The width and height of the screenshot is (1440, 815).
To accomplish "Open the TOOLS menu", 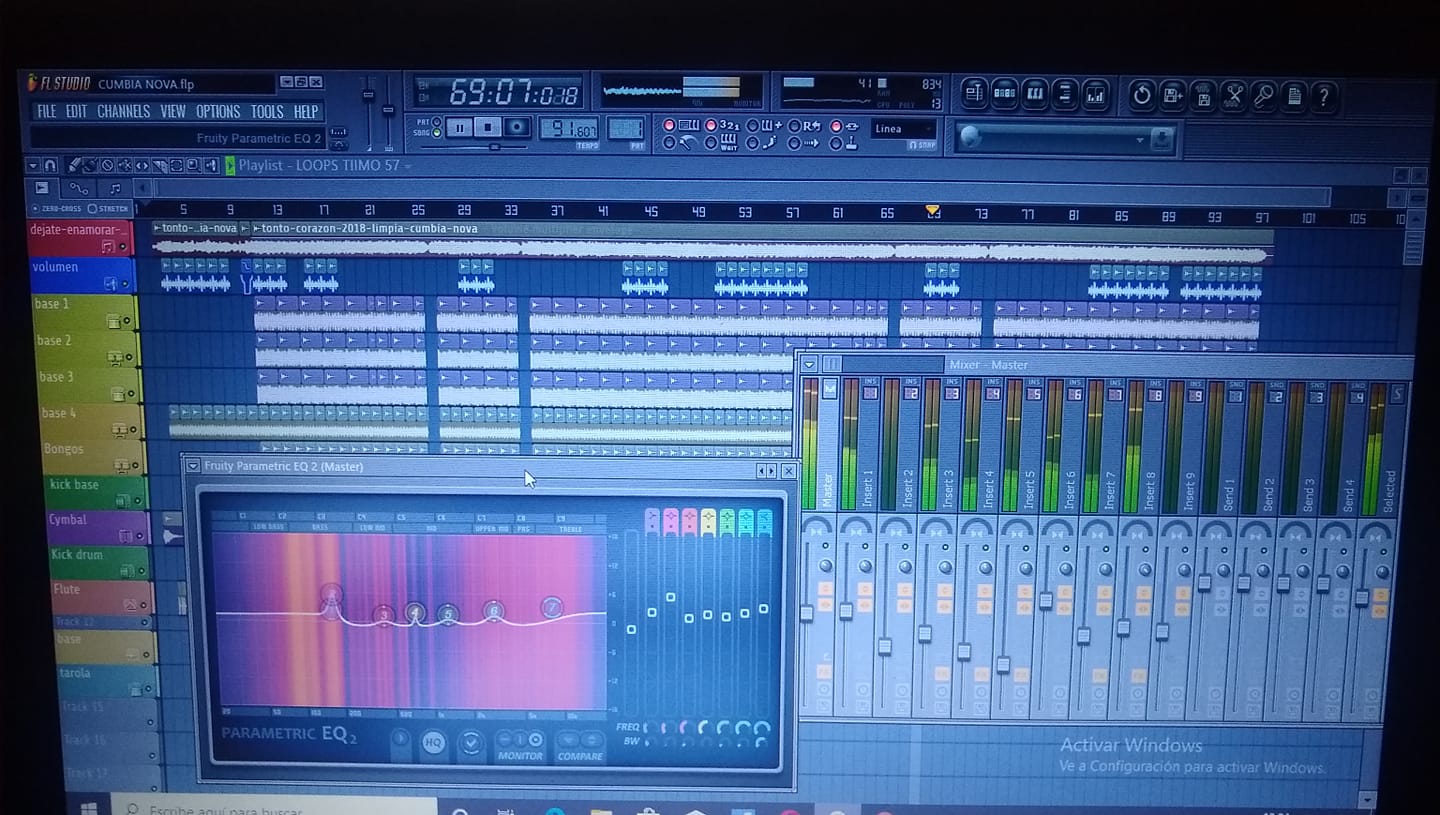I will tap(267, 111).
